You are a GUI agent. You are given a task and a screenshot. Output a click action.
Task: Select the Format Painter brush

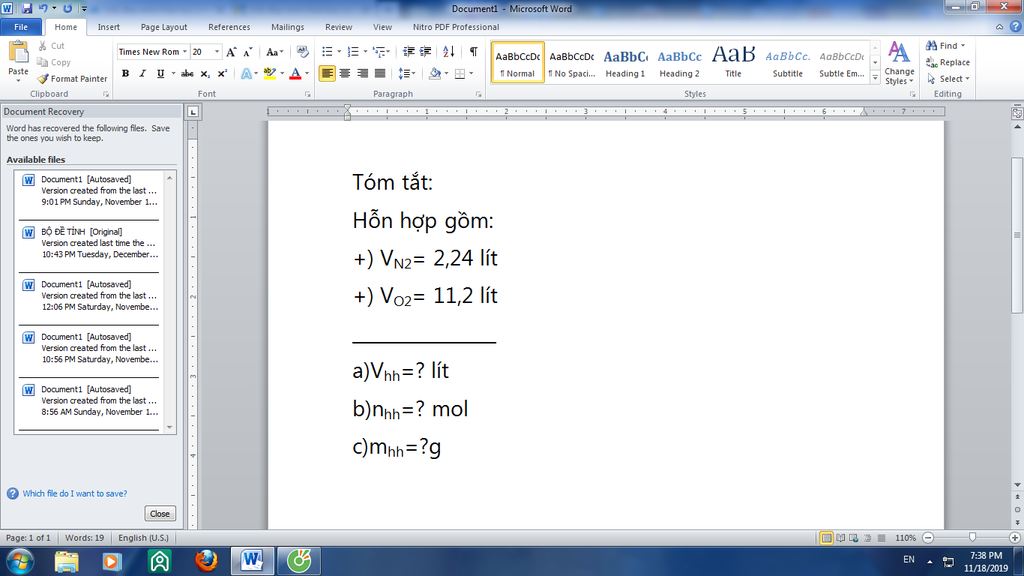[42, 79]
